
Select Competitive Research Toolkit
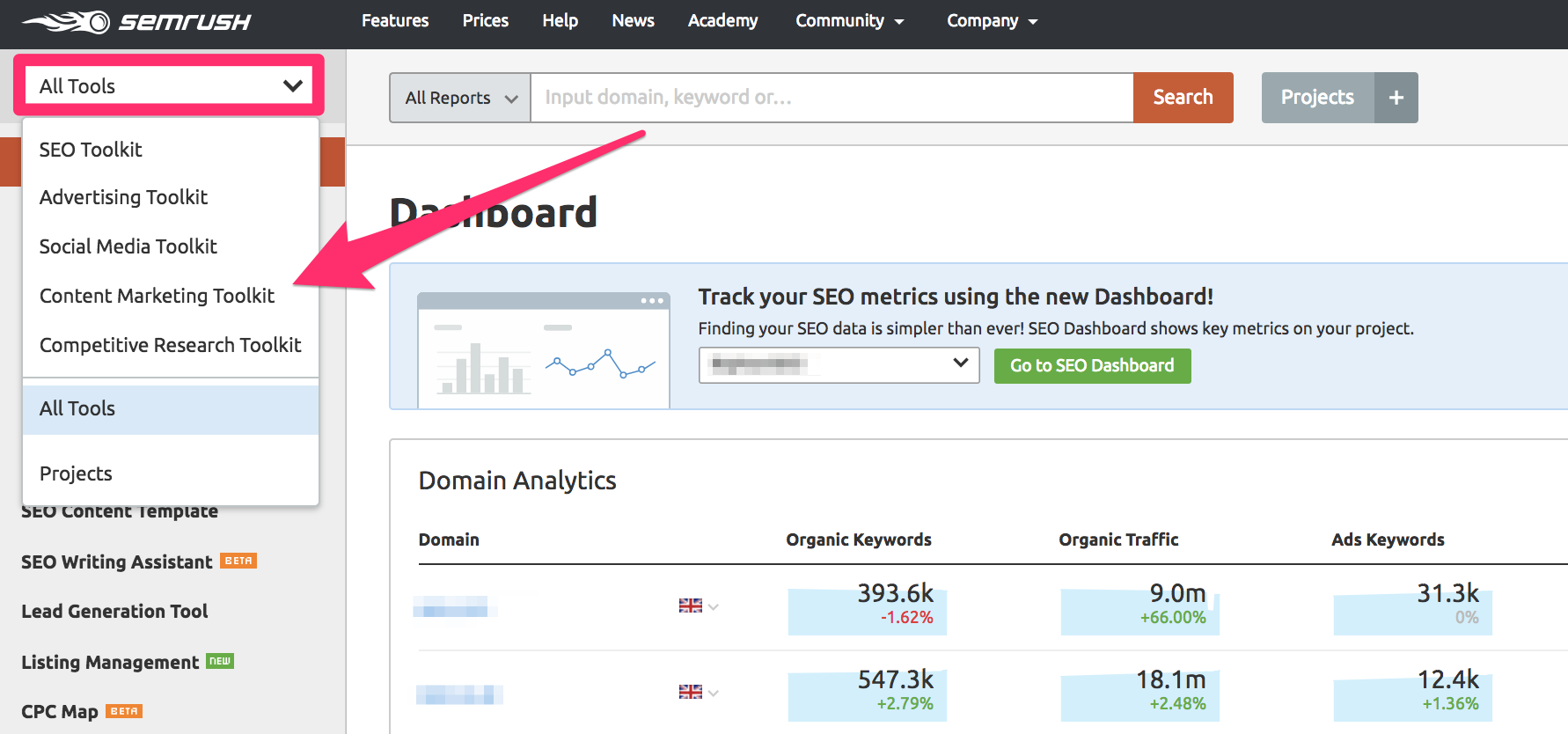coord(171,345)
